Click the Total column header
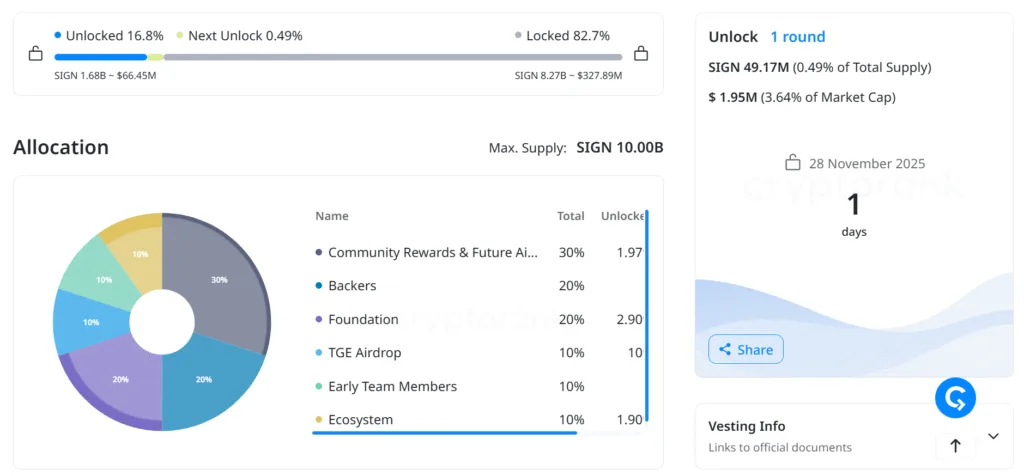Screen dimensions: 1024x476 point(570,216)
